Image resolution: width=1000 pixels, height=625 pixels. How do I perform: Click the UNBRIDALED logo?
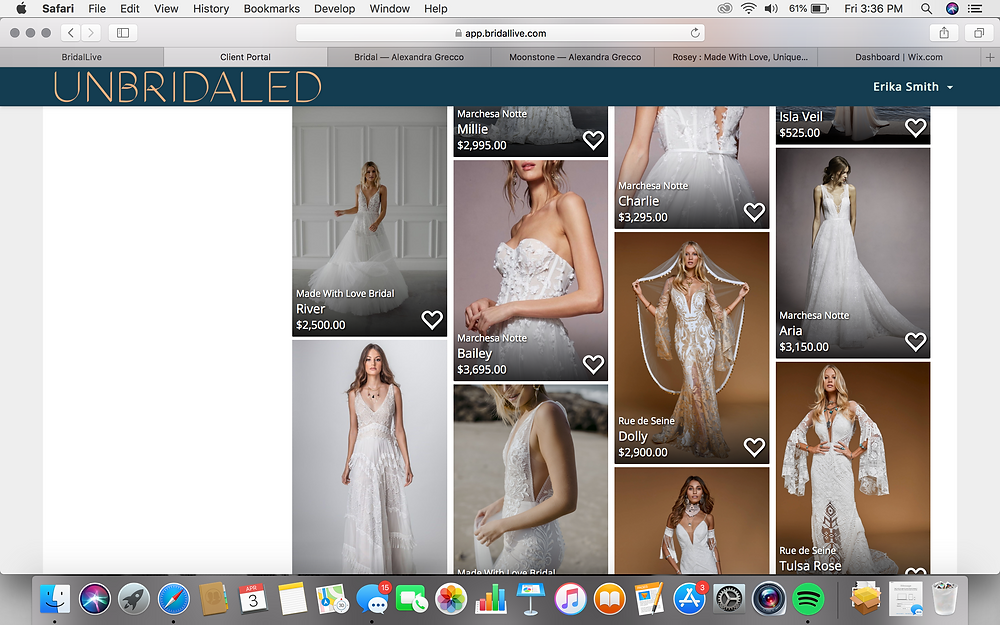[x=188, y=87]
